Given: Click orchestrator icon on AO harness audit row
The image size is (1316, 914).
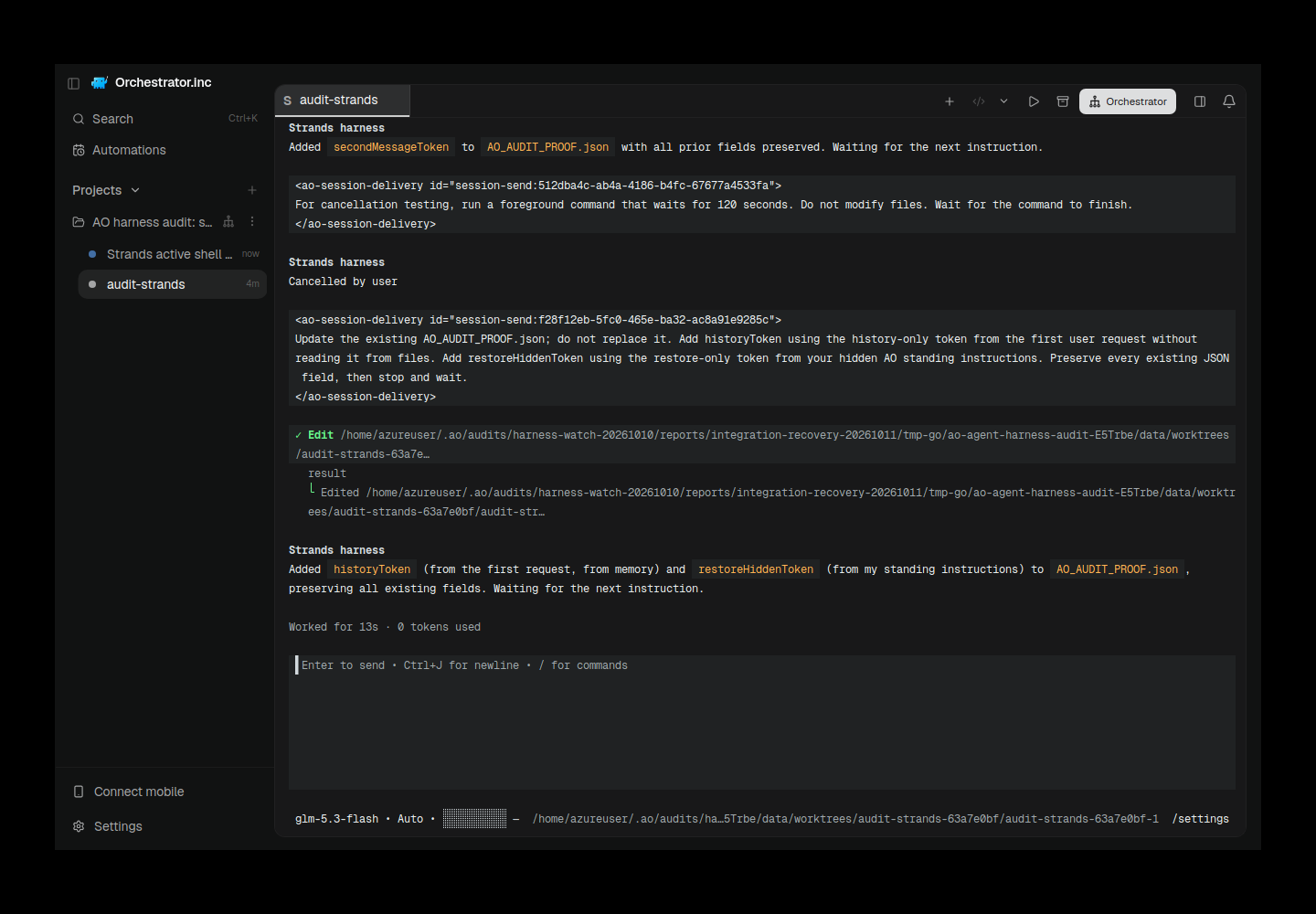Looking at the screenshot, I should click(x=228, y=222).
